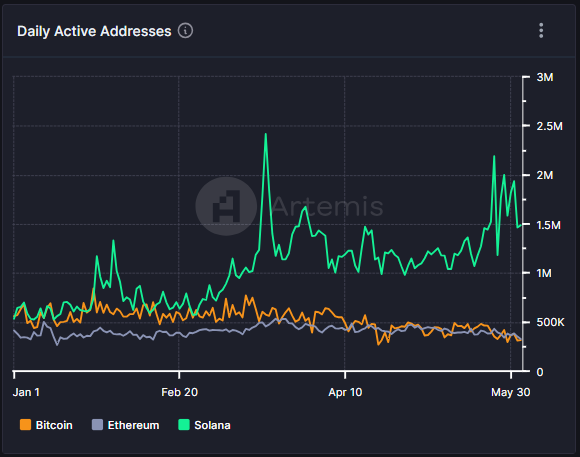Click the orange Bitcoin color swatch
The image size is (580, 457).
coord(26,425)
